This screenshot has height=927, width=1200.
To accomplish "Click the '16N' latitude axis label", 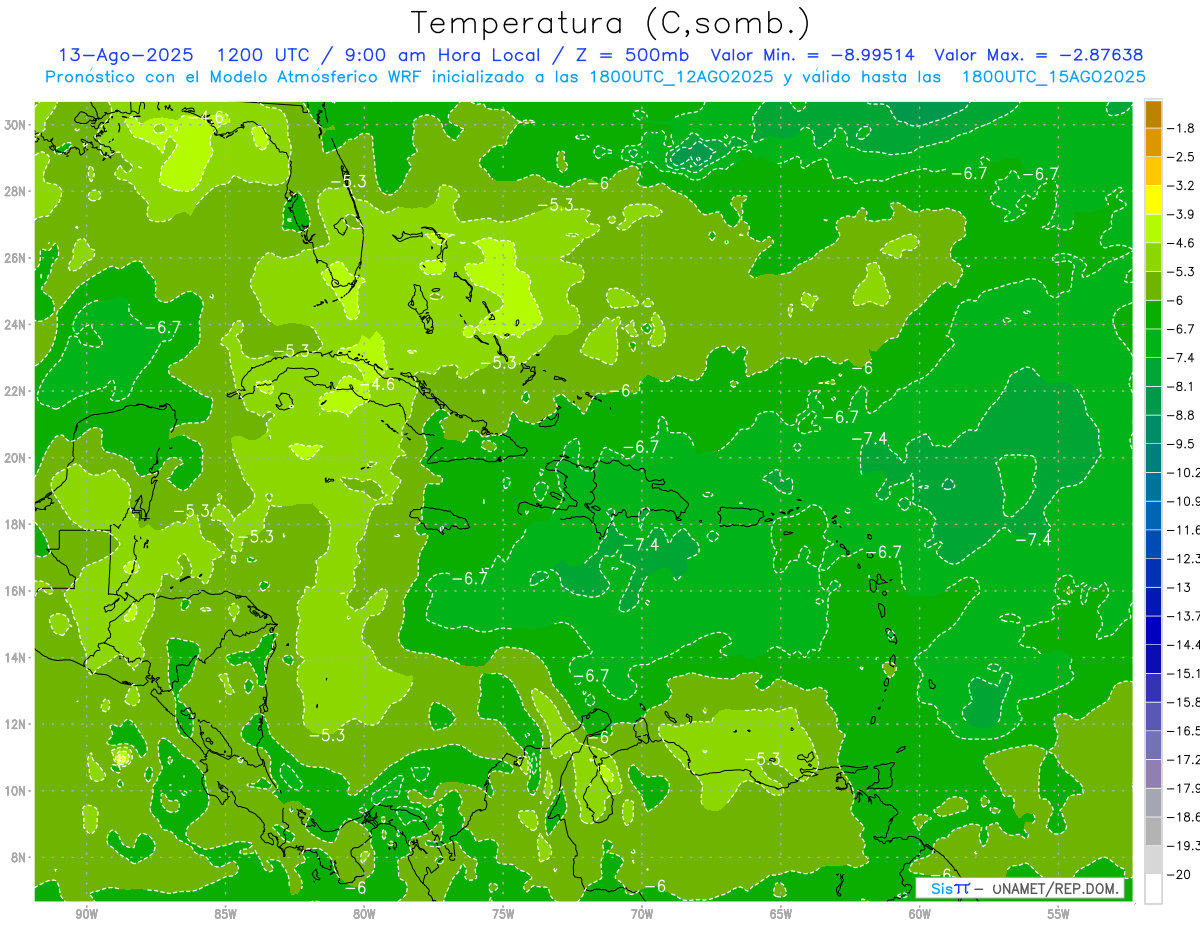I will click(16, 591).
